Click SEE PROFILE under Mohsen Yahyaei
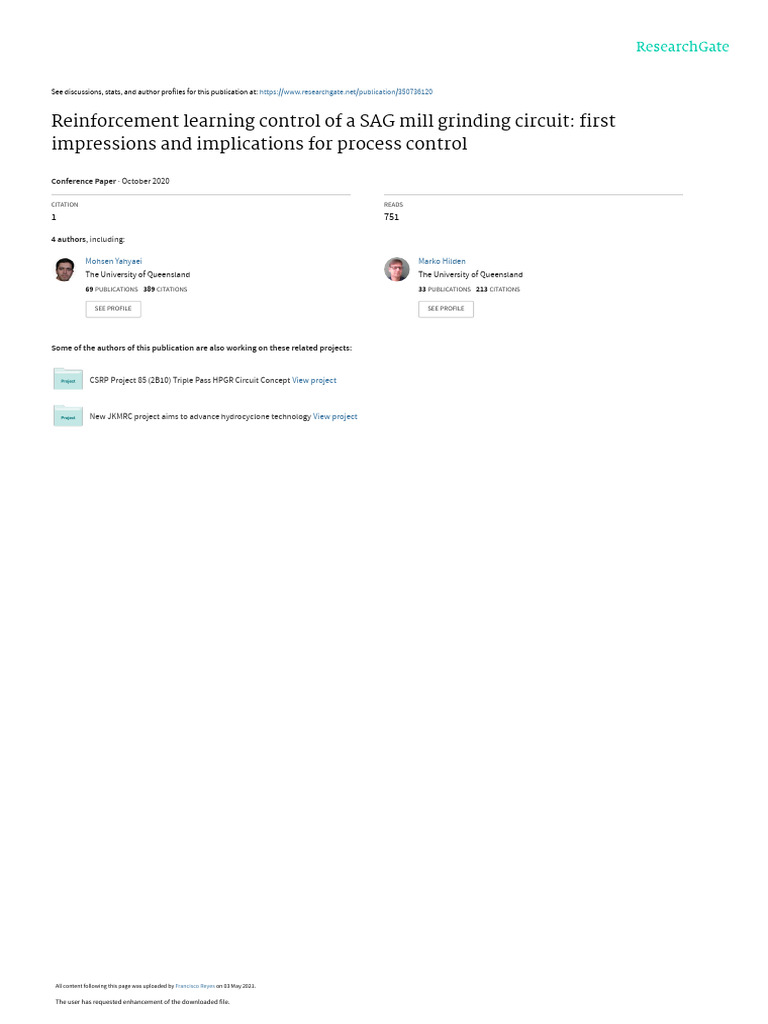The image size is (768, 1024). (113, 309)
